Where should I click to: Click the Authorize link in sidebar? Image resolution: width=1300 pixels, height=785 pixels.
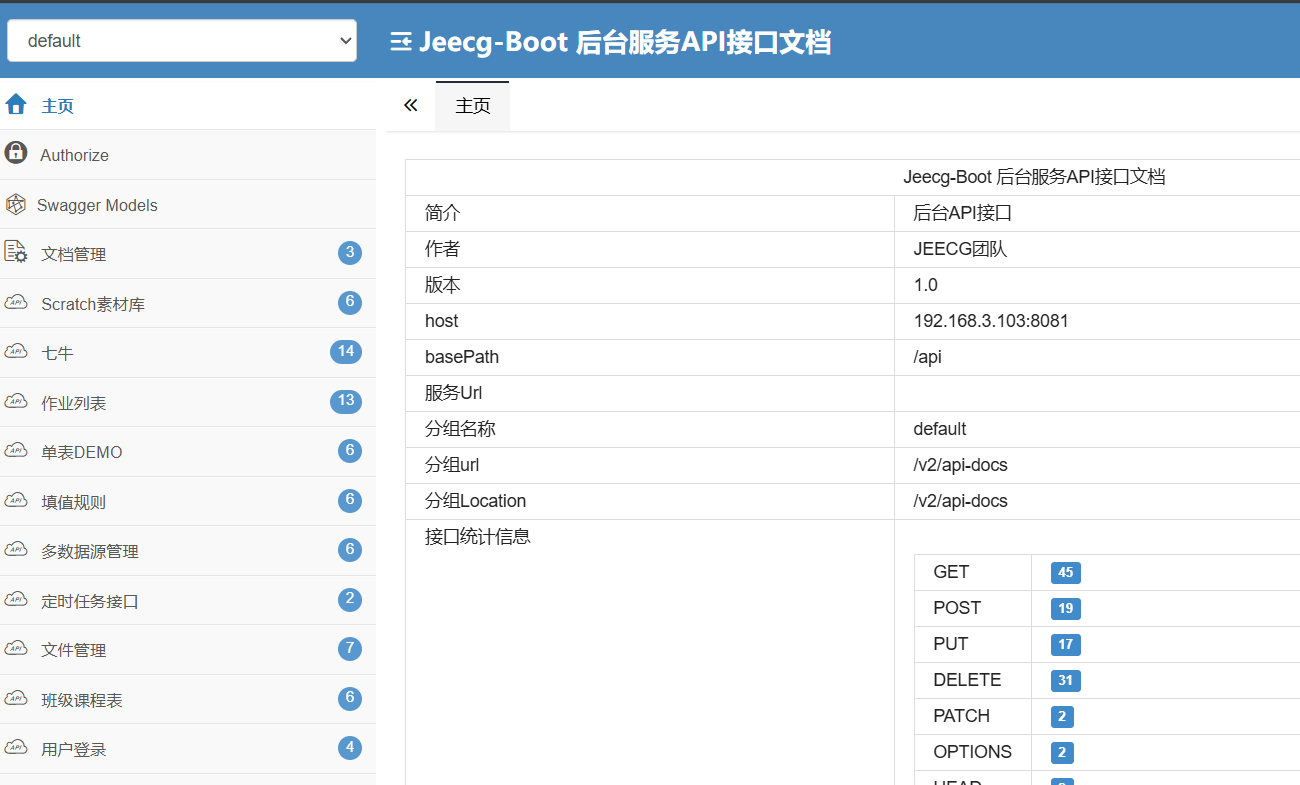74,155
